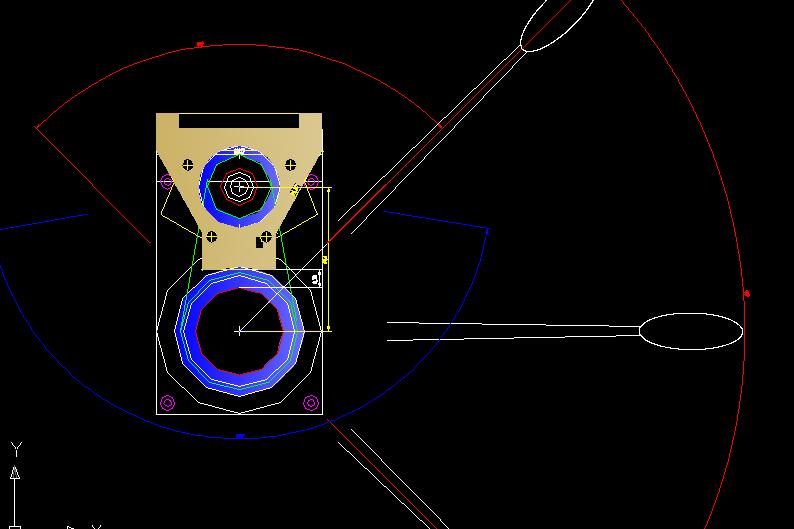Select the lower-left crosshair hole on tan plate
794x529 pixels.
[x=211, y=237]
